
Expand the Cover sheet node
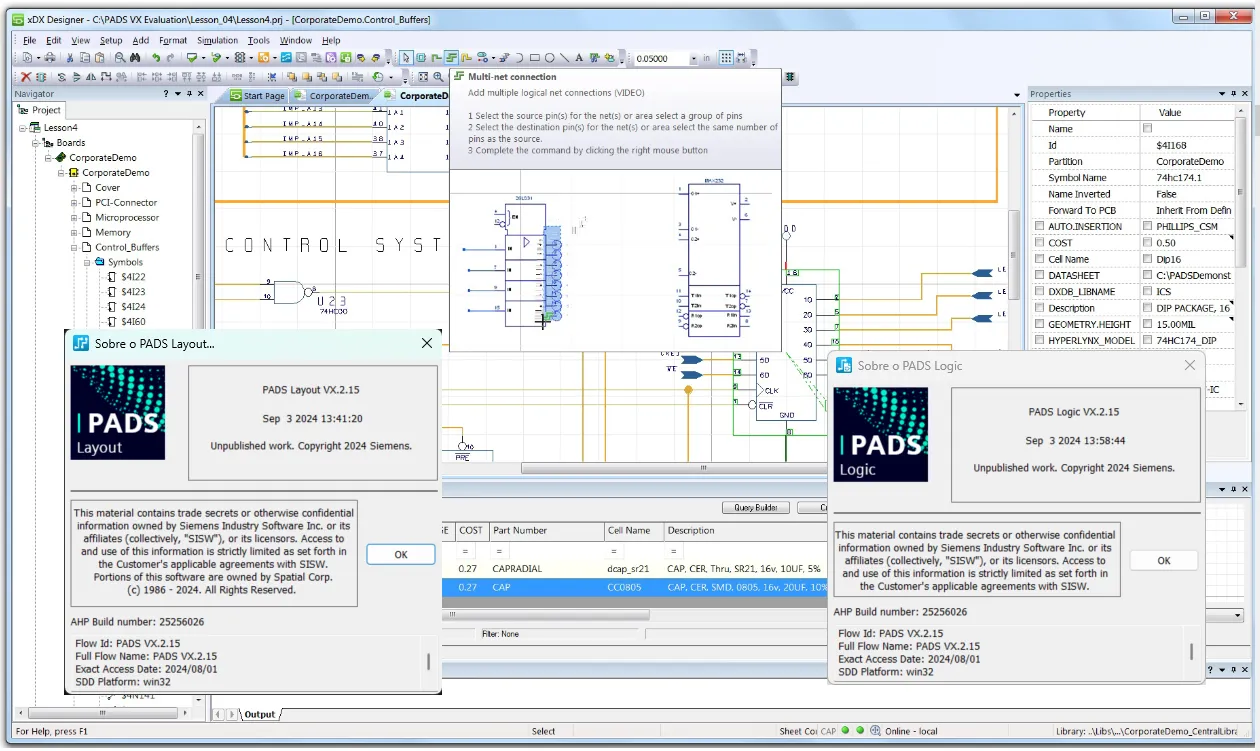pyautogui.click(x=74, y=188)
